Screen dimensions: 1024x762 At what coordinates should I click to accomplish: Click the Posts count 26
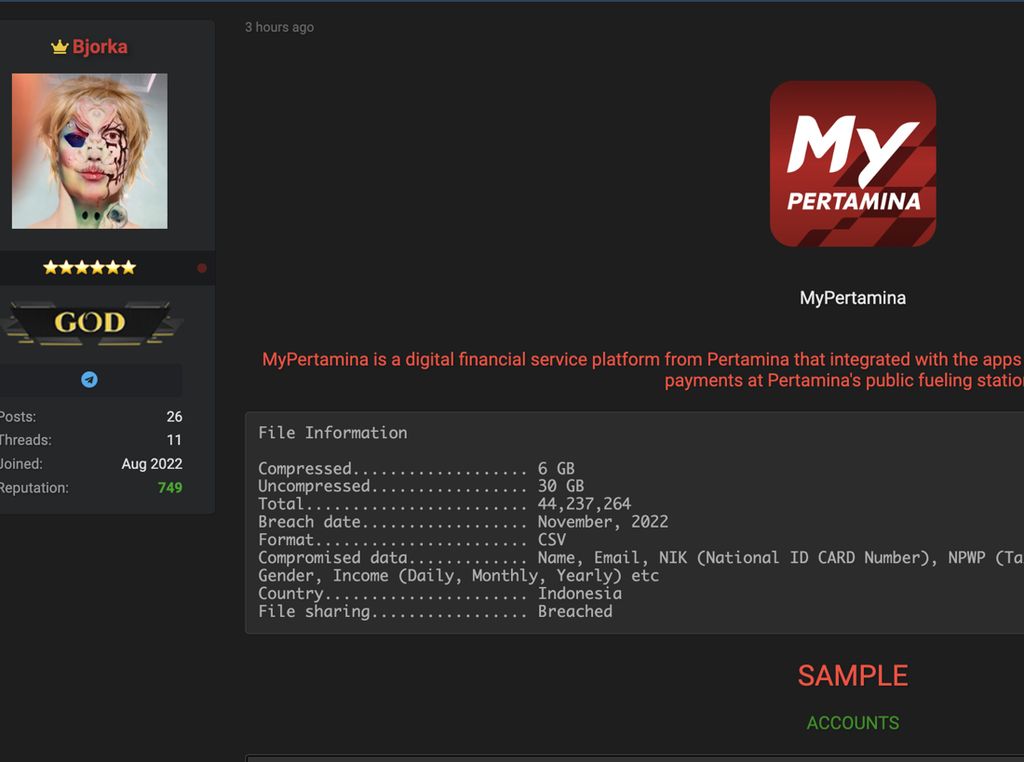[174, 417]
